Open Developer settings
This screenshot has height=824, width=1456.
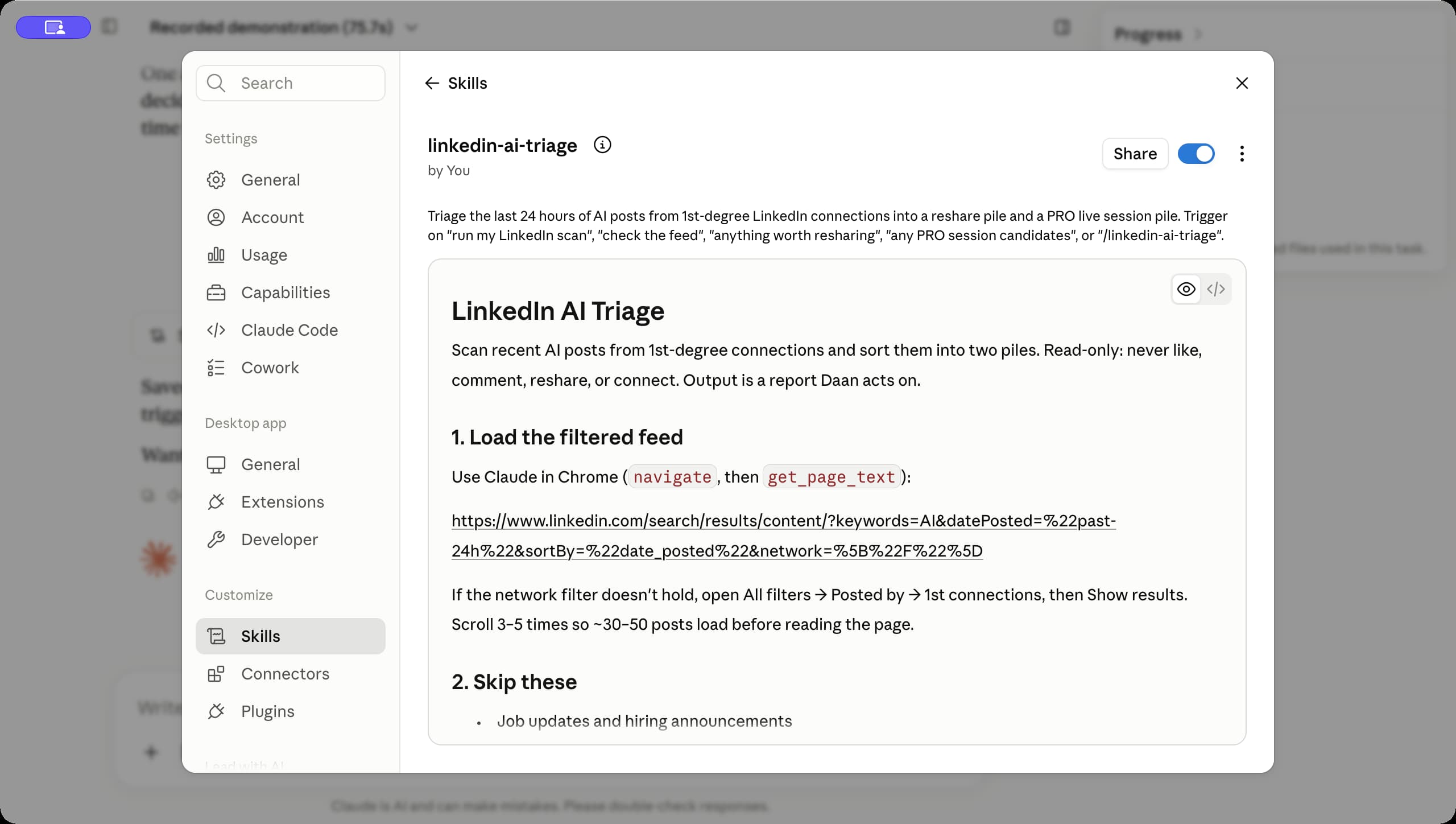coord(291,539)
